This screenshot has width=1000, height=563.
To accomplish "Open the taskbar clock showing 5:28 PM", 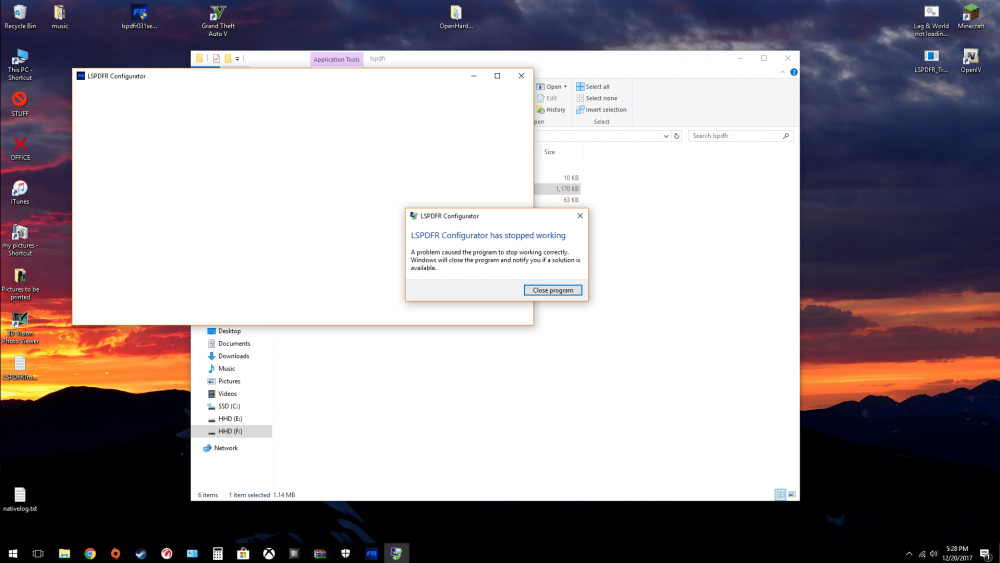I will tap(957, 553).
